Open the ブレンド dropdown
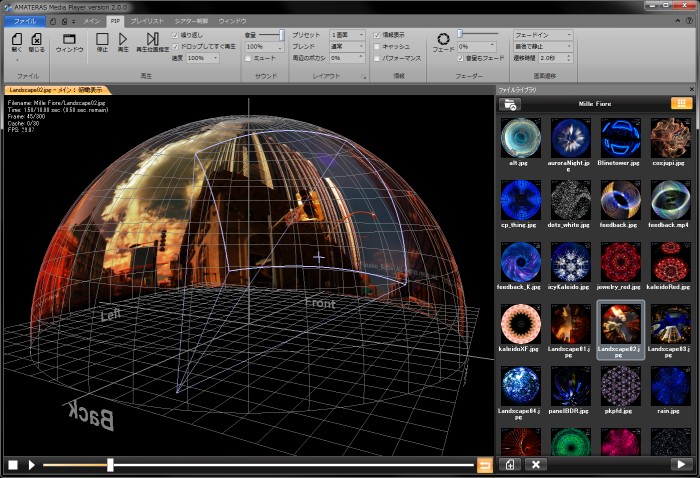700x478 pixels. pos(347,46)
